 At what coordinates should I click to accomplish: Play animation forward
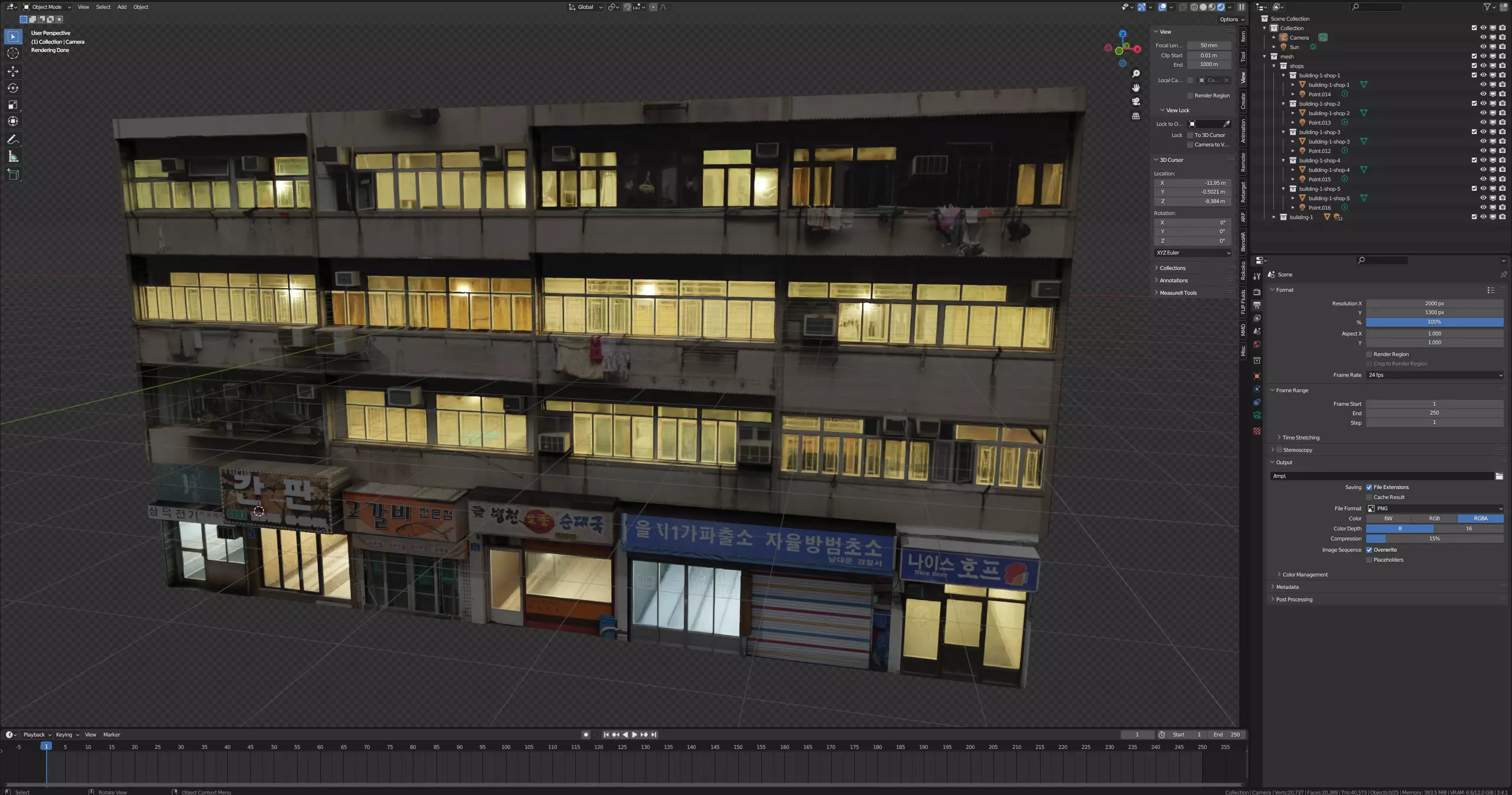(634, 735)
